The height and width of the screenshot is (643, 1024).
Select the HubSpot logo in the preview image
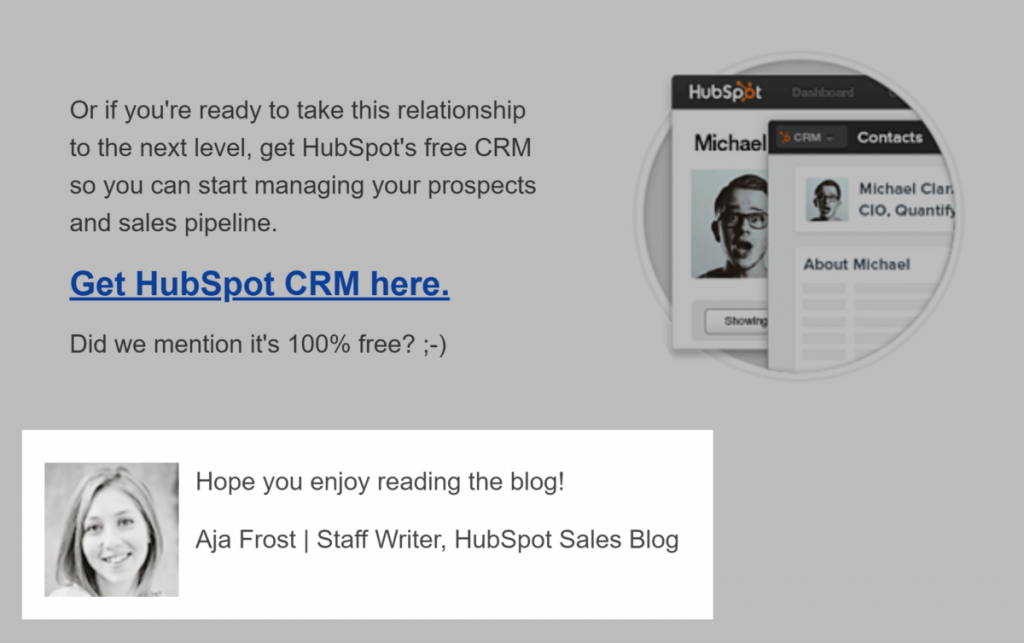pos(725,92)
